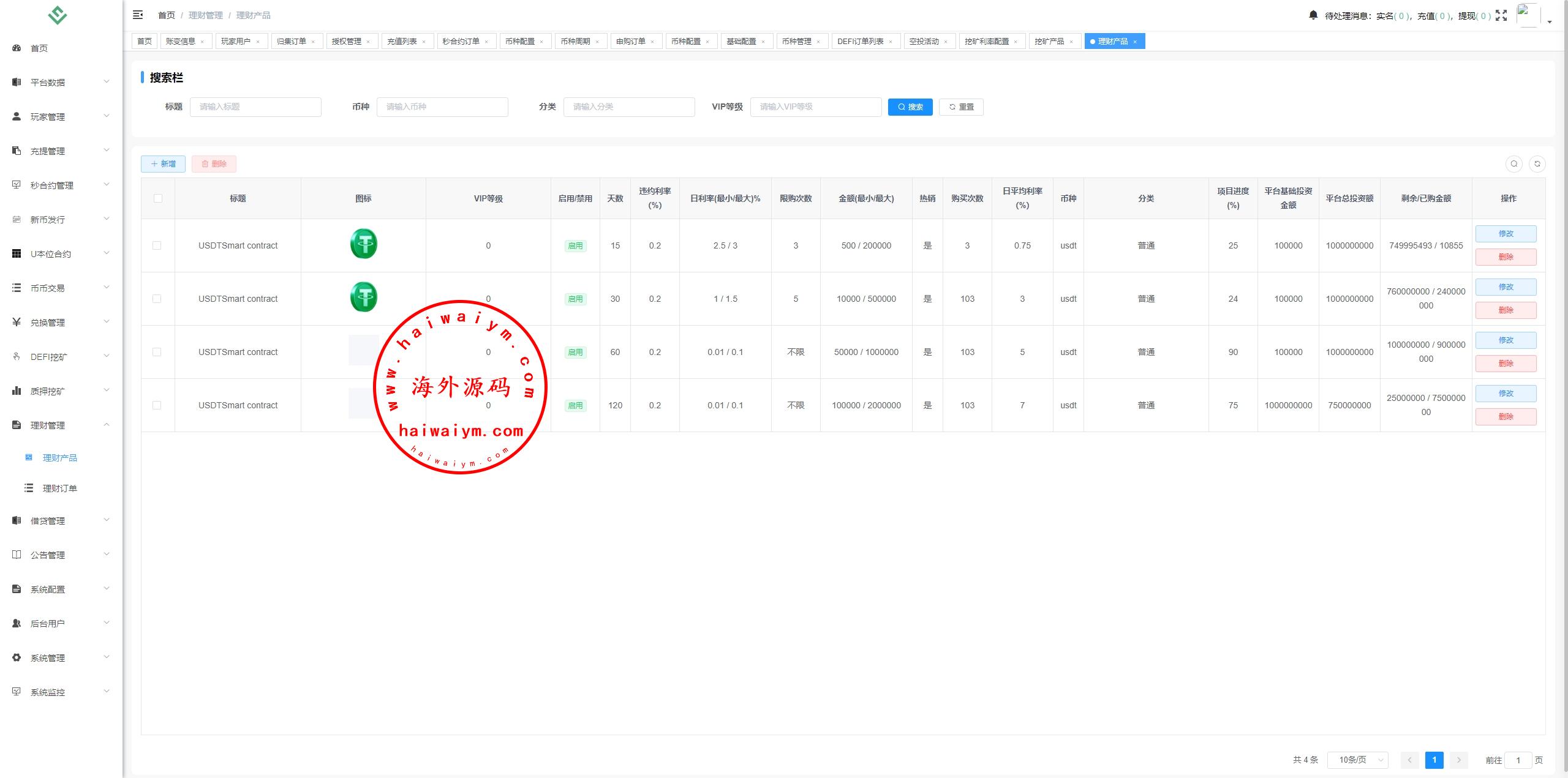Screen dimensions: 1568x778
Task: Toggle fullscreen mode icon
Action: point(1501,15)
